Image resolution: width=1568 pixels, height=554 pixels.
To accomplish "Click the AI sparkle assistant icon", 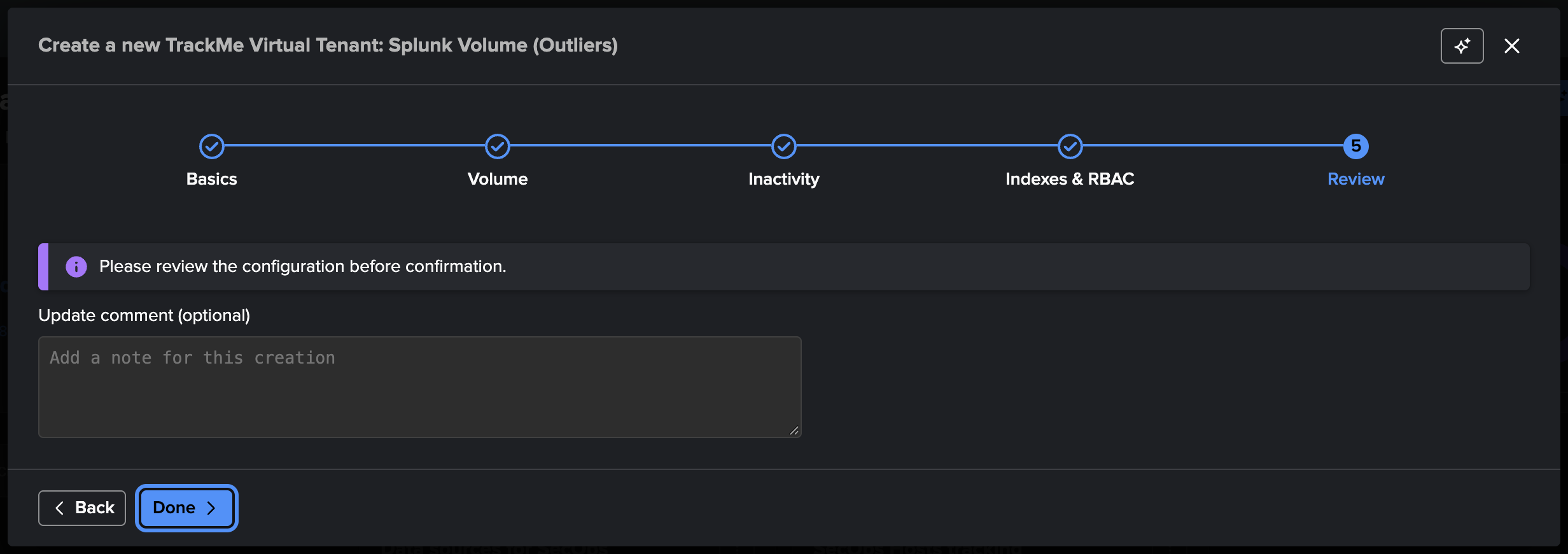I will [x=1462, y=46].
